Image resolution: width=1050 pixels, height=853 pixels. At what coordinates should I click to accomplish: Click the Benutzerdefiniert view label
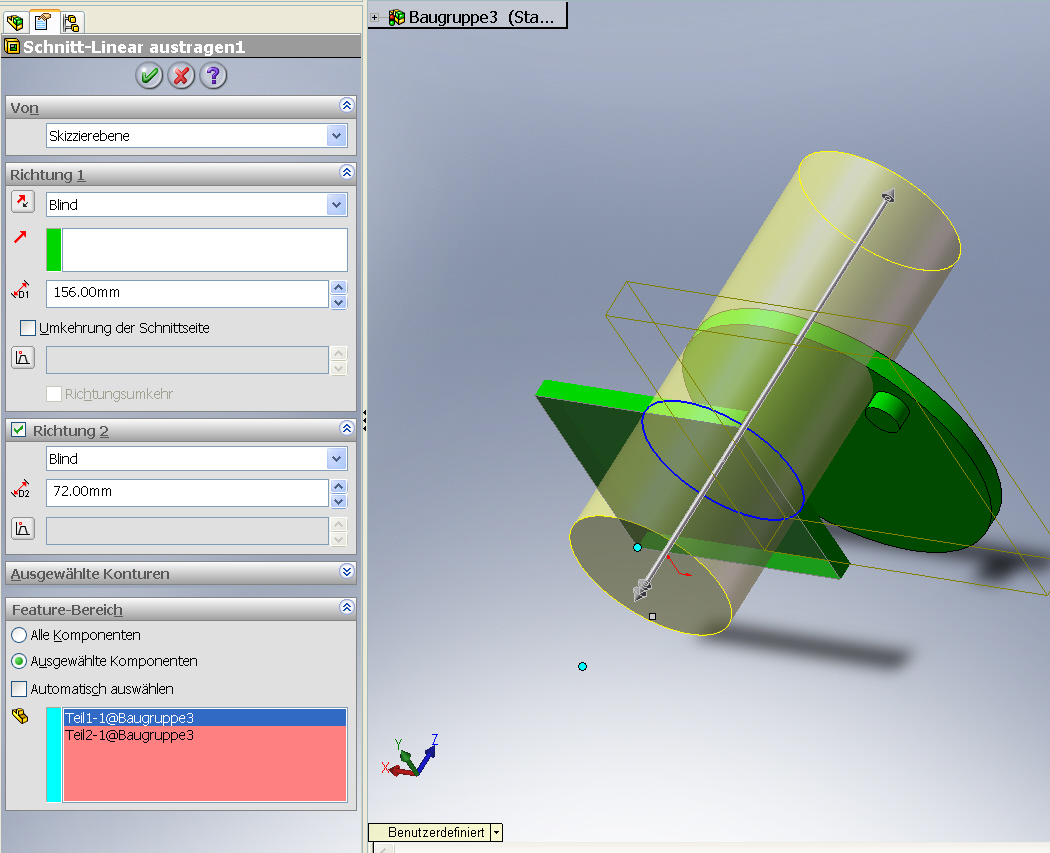tap(436, 832)
